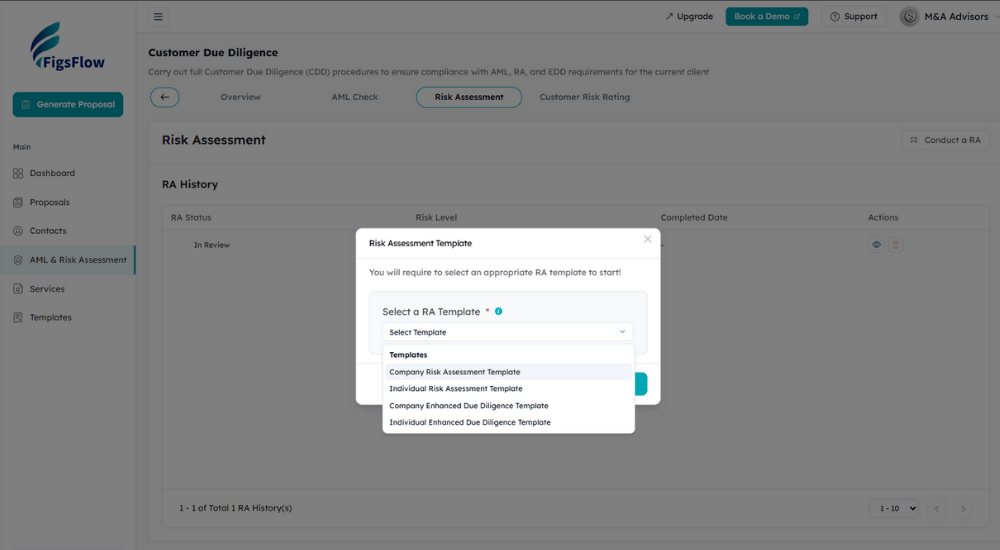Click the info icon beside Select a RA Template
Screen dimensions: 1000x550
[498, 311]
